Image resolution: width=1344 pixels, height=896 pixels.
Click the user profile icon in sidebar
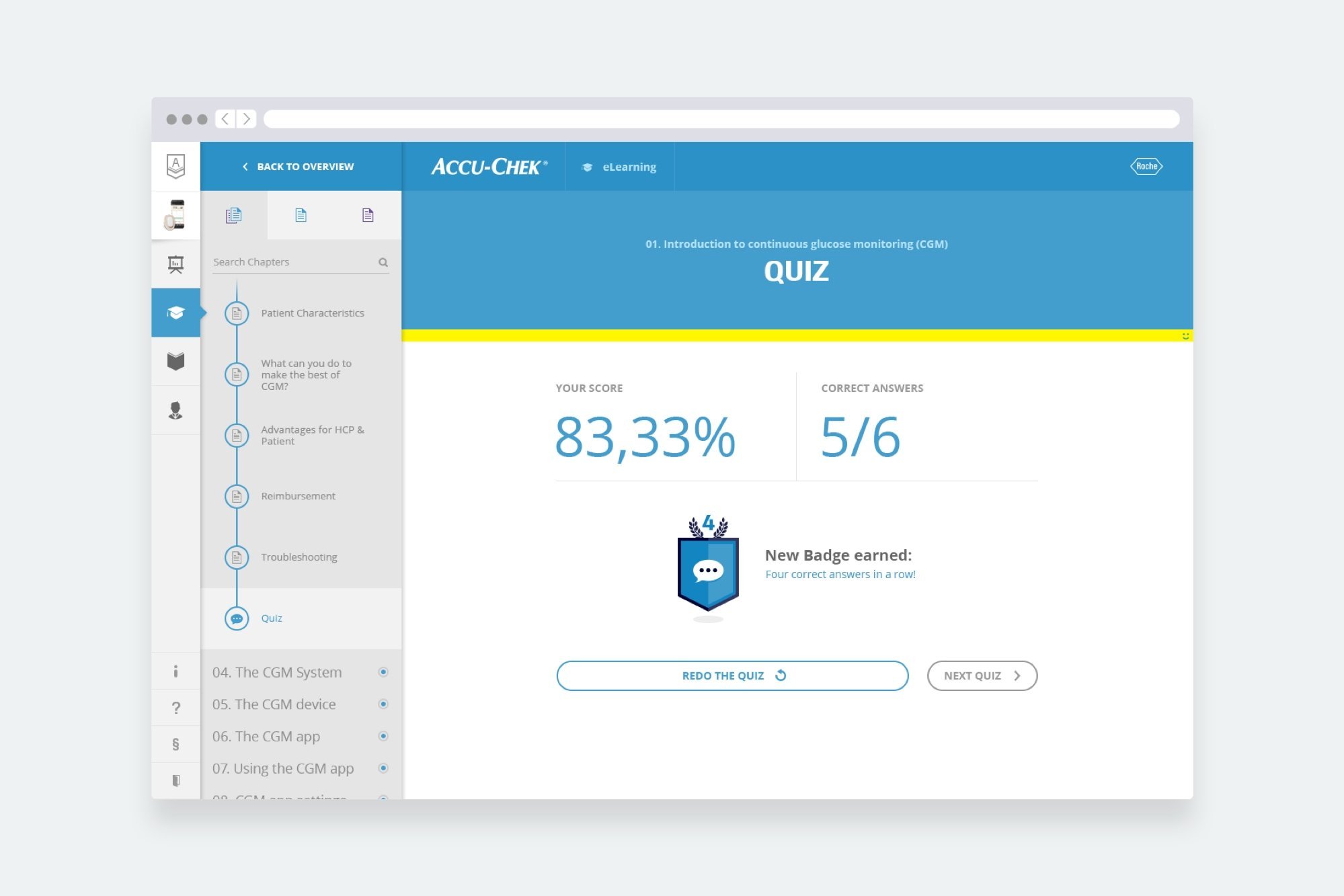click(x=175, y=409)
